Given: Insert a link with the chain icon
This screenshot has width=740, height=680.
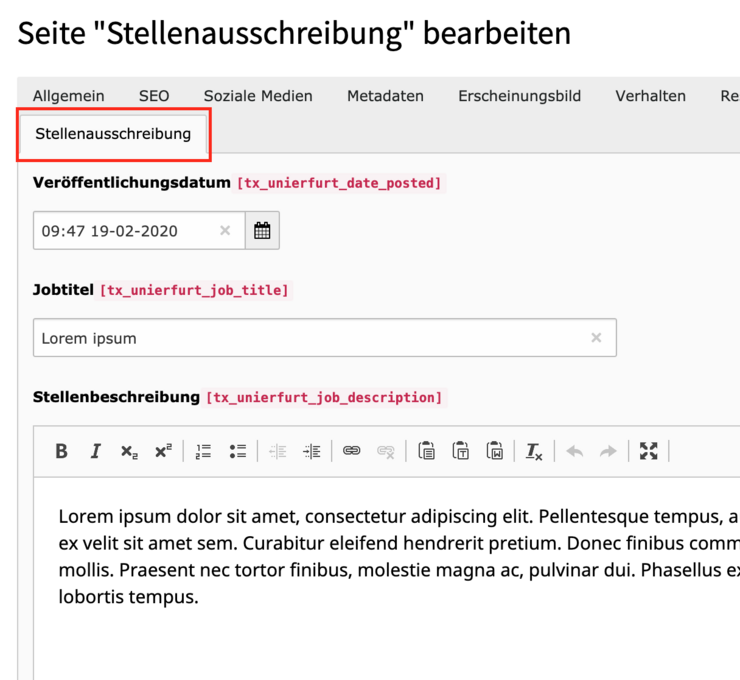Looking at the screenshot, I should [x=351, y=451].
